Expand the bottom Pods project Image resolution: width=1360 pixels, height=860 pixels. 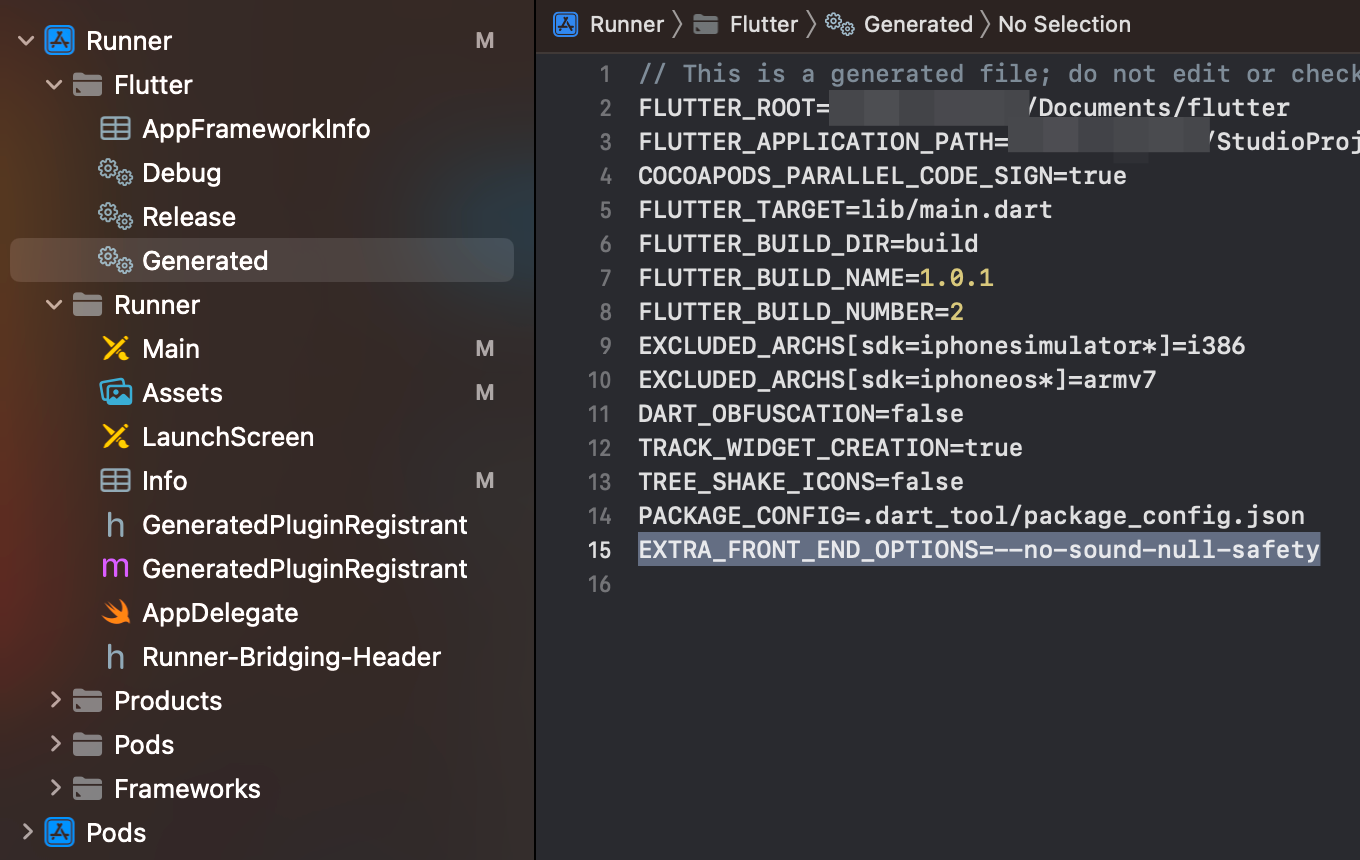27,833
